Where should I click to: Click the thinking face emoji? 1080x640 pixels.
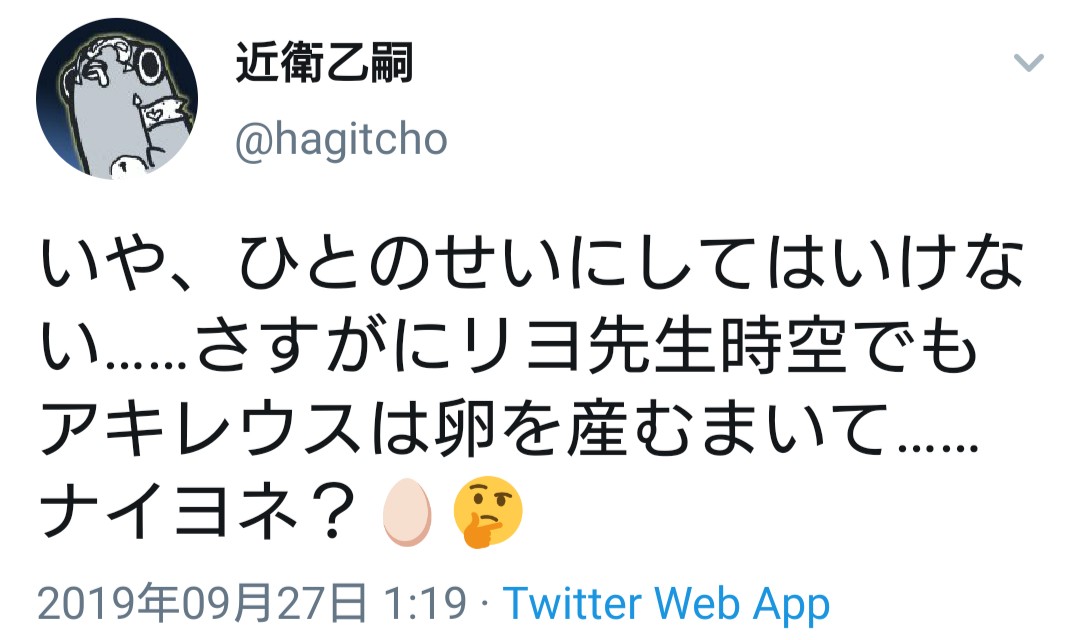(x=488, y=512)
